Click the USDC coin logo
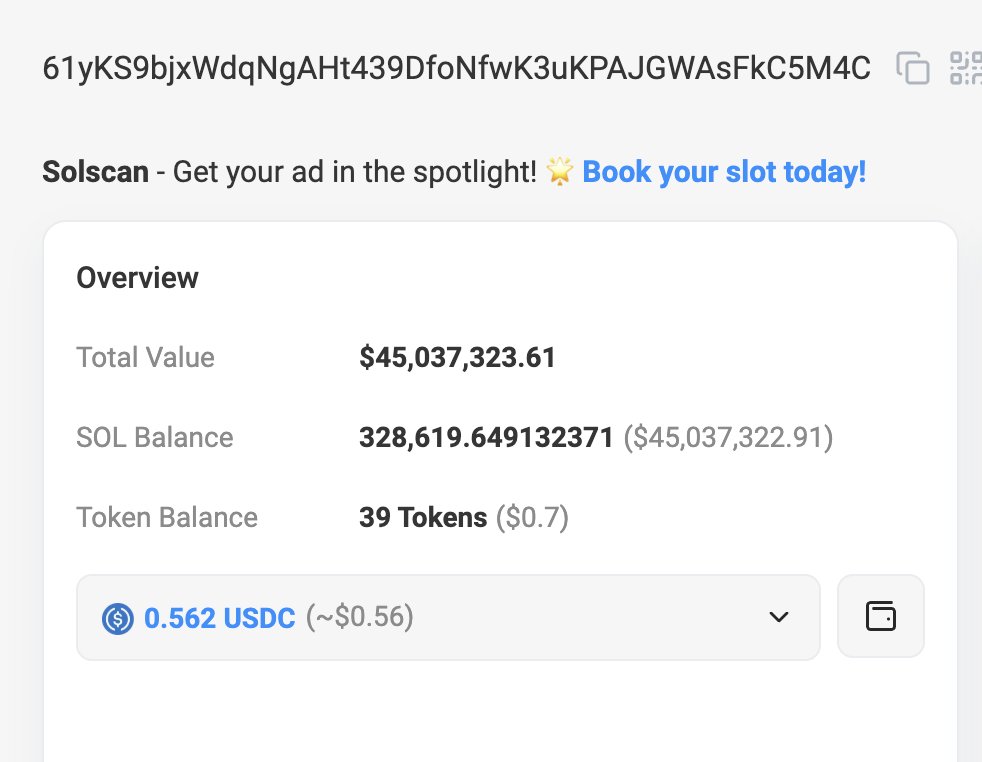 pos(118,619)
